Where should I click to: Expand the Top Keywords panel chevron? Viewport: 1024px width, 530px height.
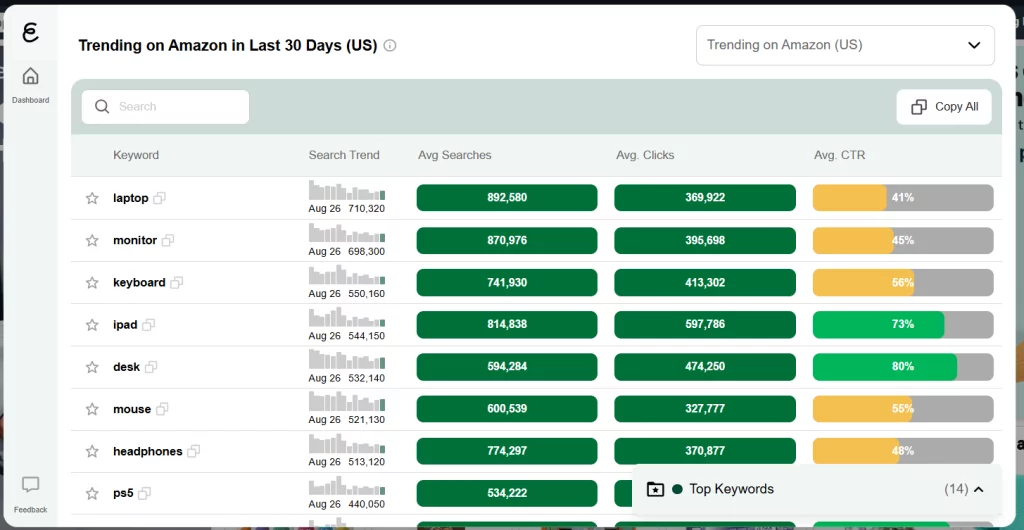(978, 489)
